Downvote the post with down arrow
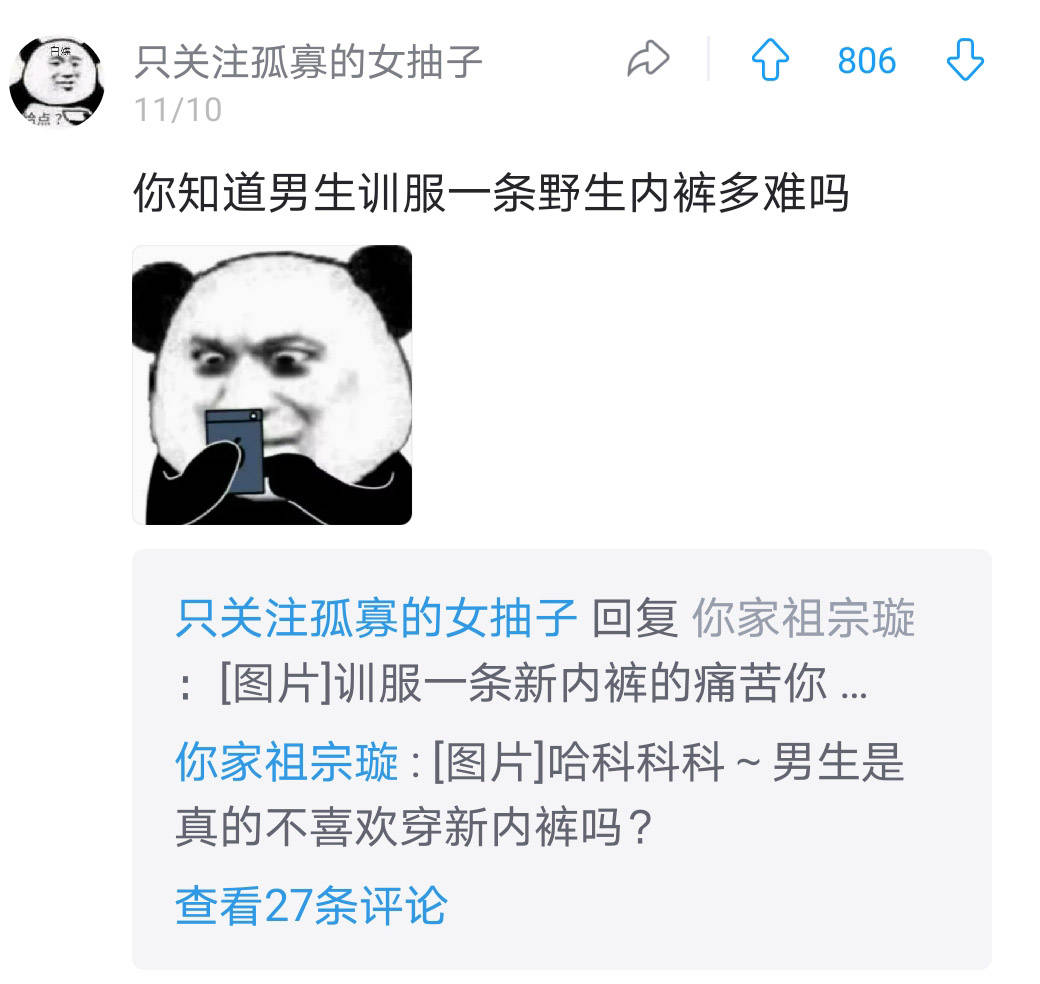 (x=964, y=60)
